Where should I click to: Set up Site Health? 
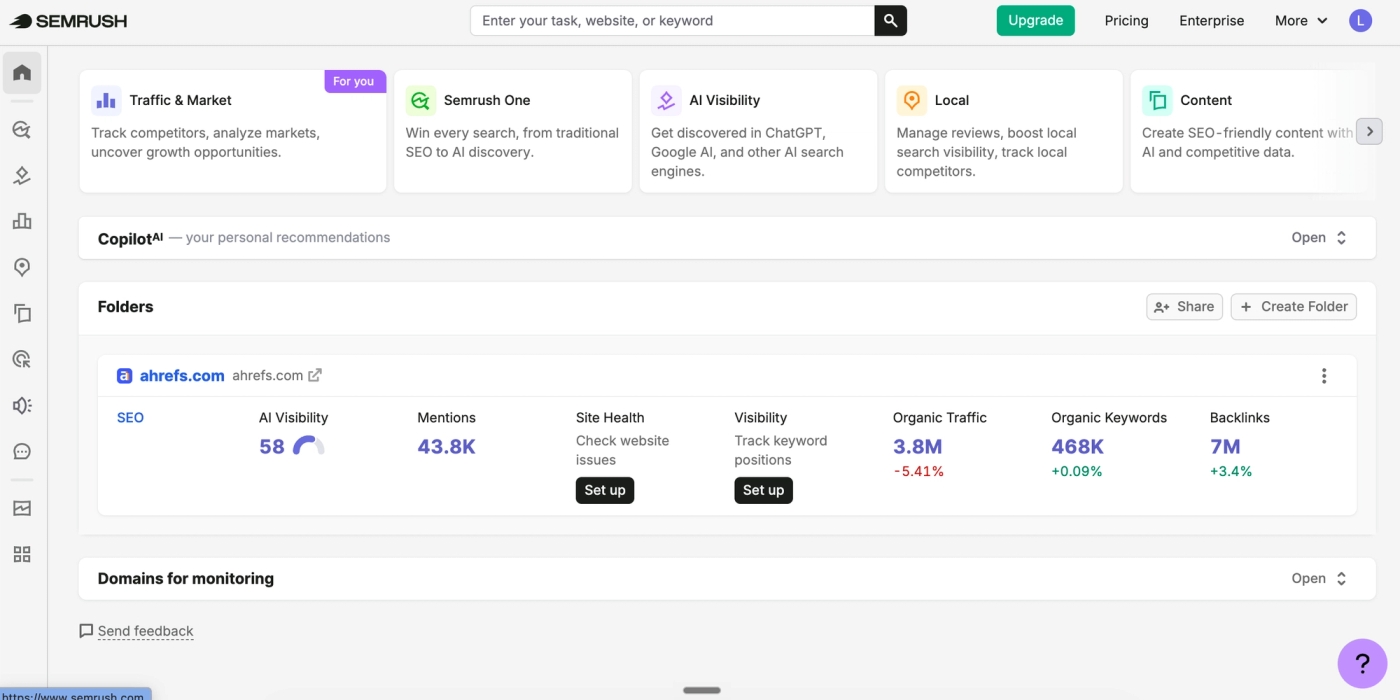(x=605, y=490)
